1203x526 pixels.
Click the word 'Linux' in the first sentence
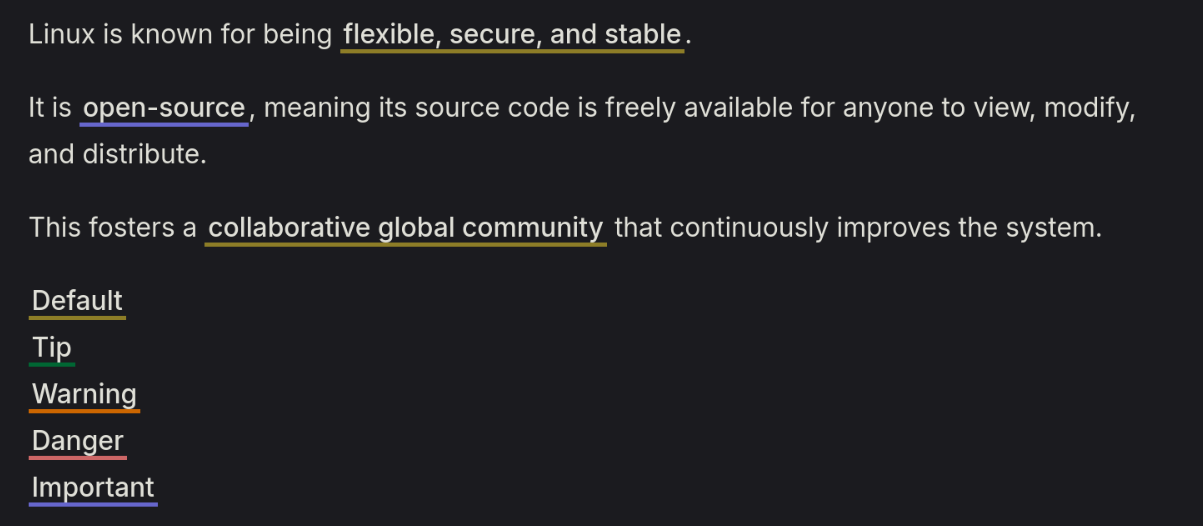click(61, 35)
